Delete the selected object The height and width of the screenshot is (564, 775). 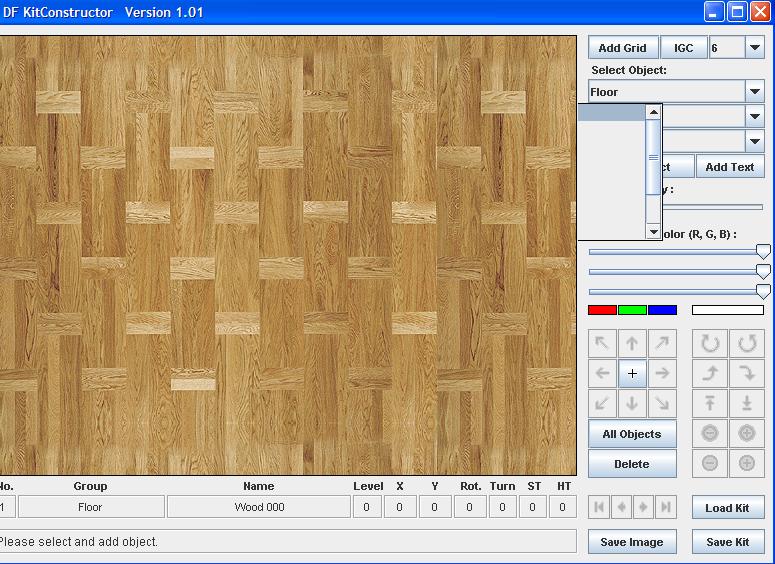click(x=632, y=464)
